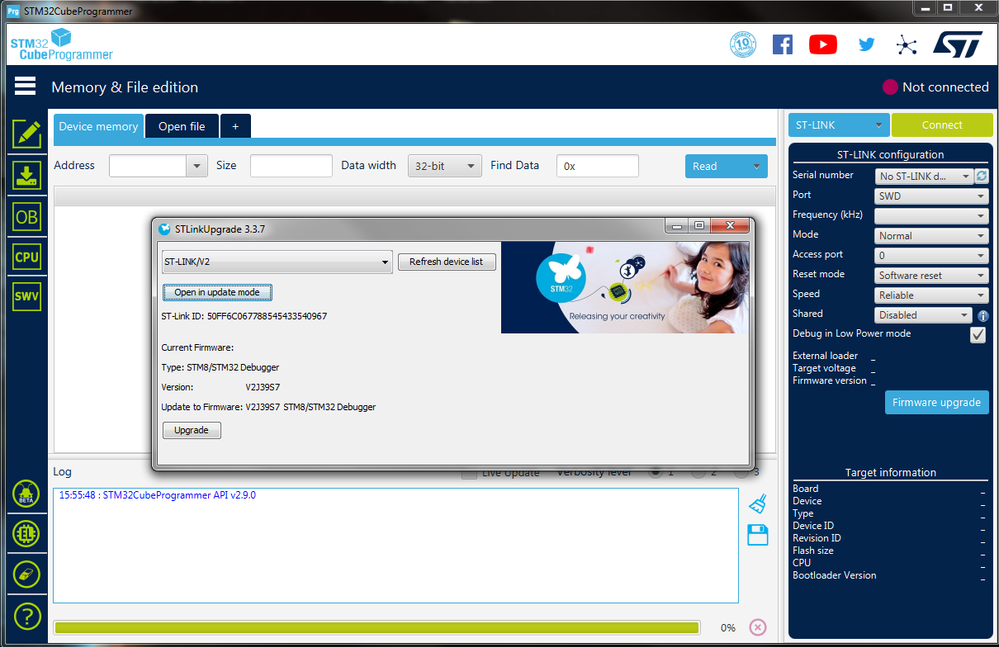Screen dimensions: 999x647
Task: Click the Firmware upgrade button
Action: click(x=937, y=402)
